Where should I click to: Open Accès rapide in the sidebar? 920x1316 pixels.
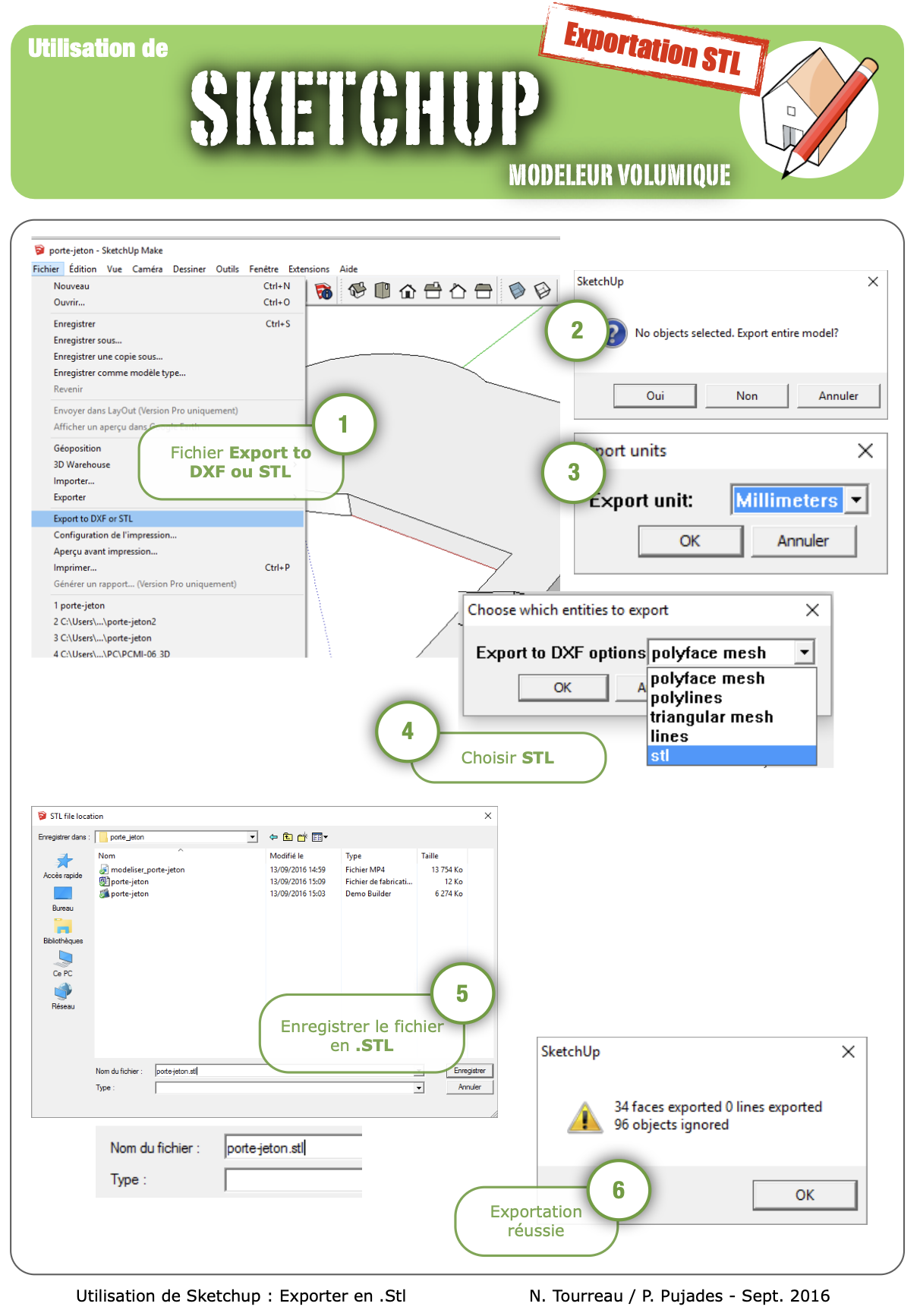point(63,866)
